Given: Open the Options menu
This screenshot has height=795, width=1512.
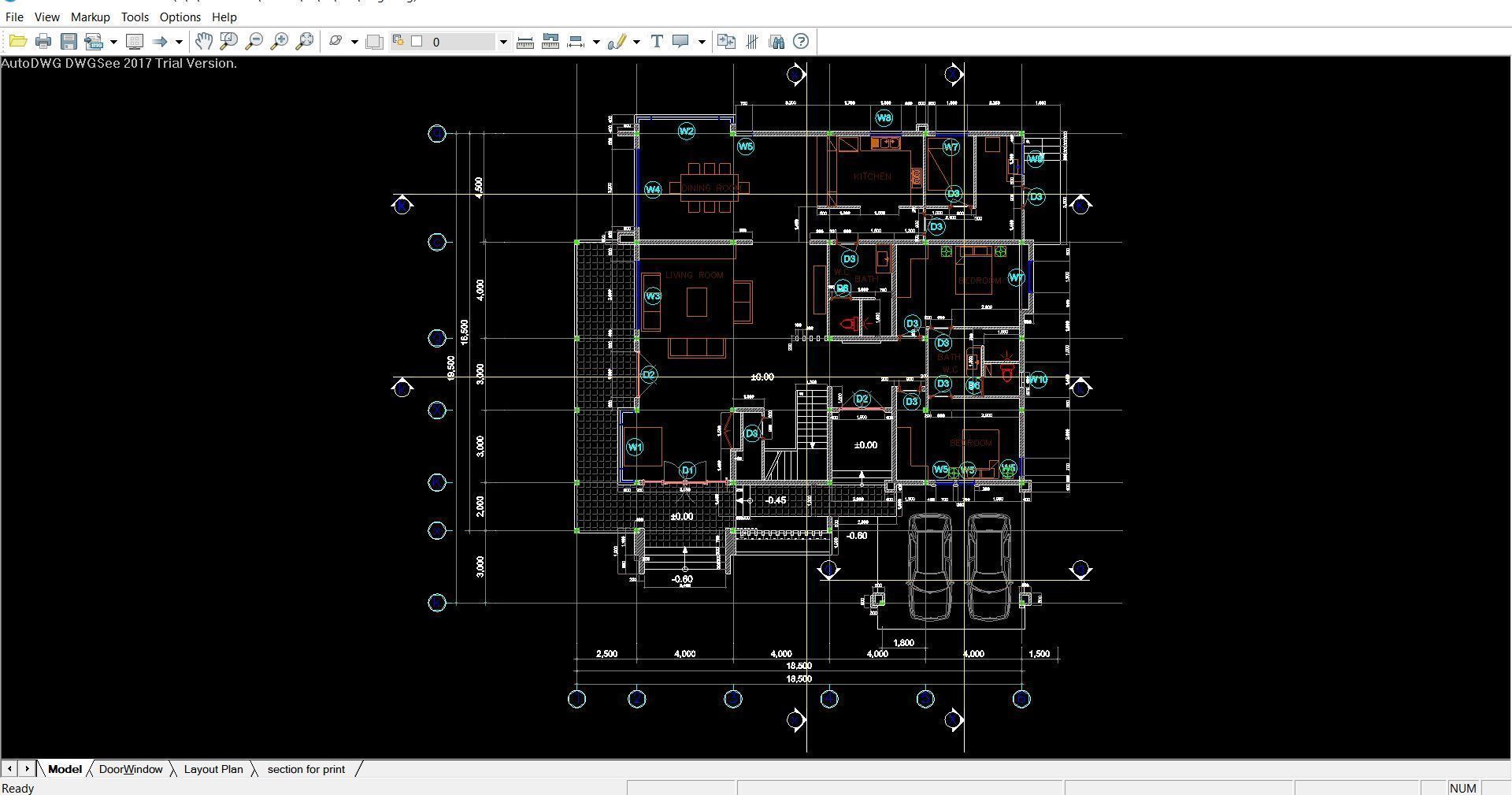Looking at the screenshot, I should (x=180, y=17).
